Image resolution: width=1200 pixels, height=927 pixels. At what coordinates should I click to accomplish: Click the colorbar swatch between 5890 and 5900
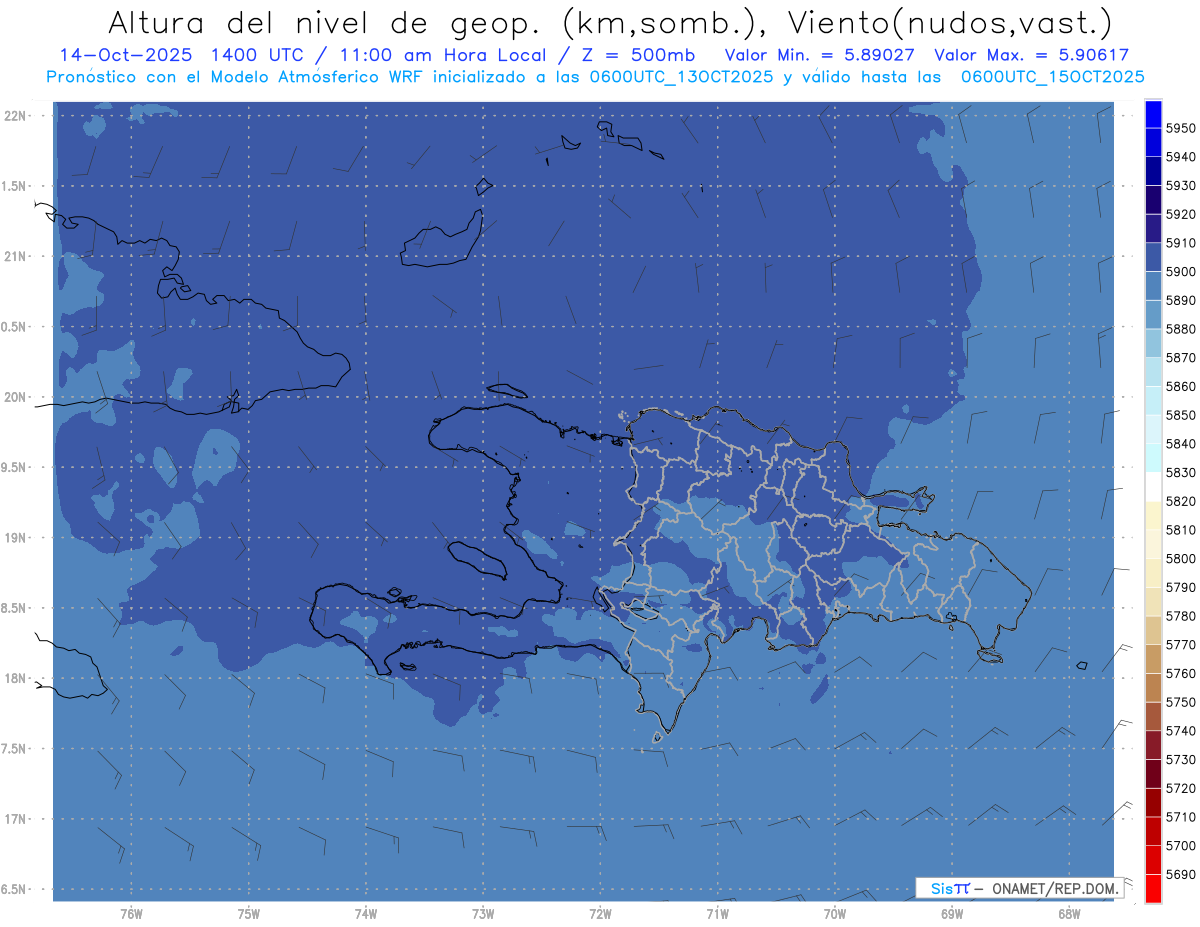[x=1153, y=286]
